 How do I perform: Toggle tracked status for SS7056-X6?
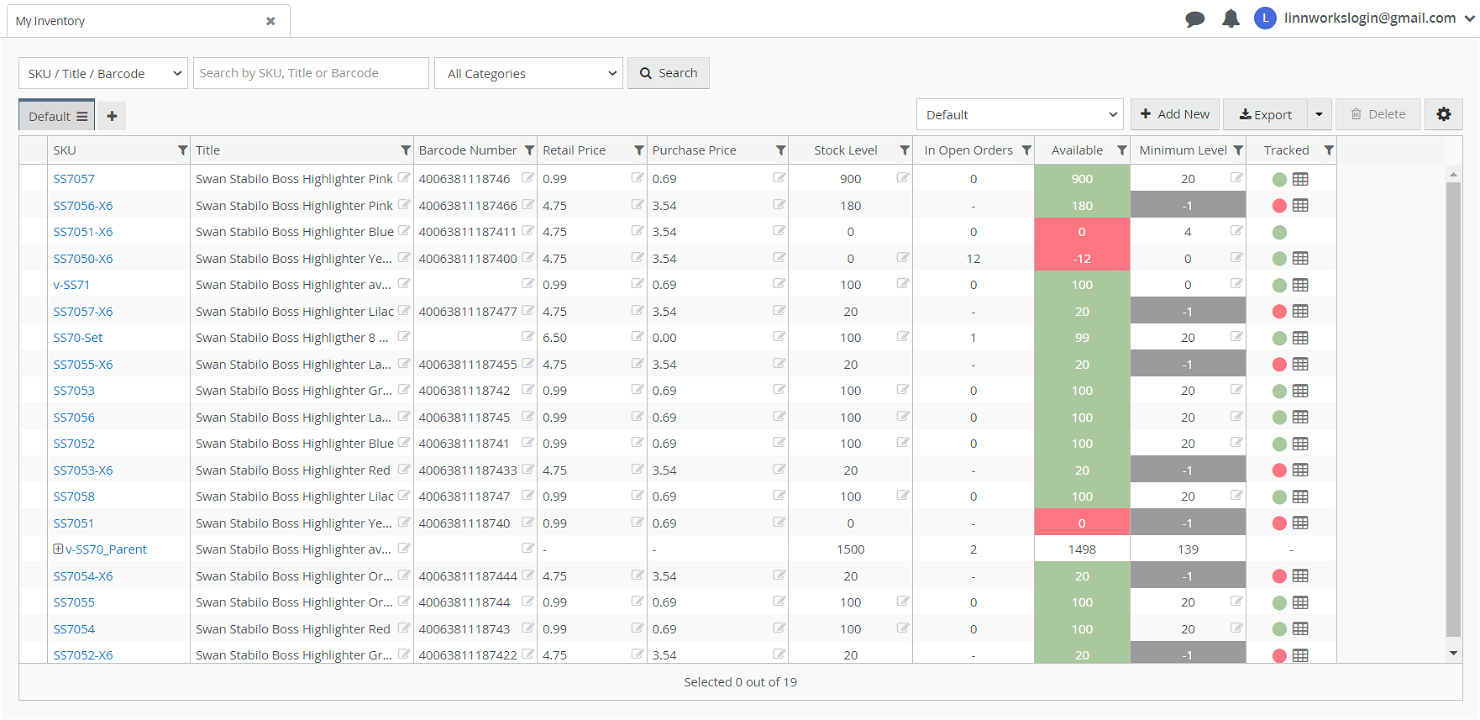[1279, 205]
